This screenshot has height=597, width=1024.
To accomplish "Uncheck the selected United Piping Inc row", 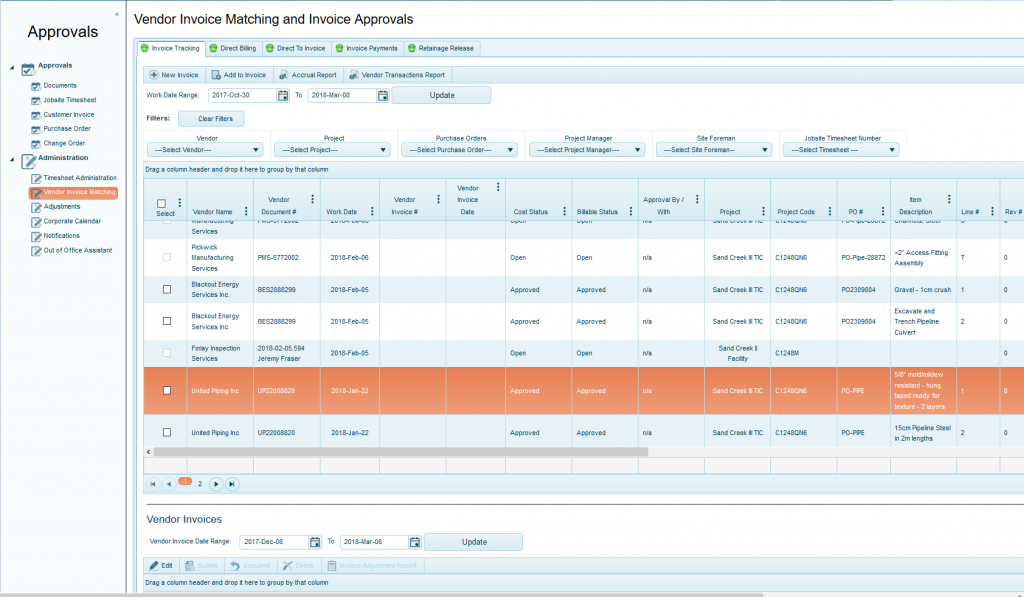I will 165,391.
